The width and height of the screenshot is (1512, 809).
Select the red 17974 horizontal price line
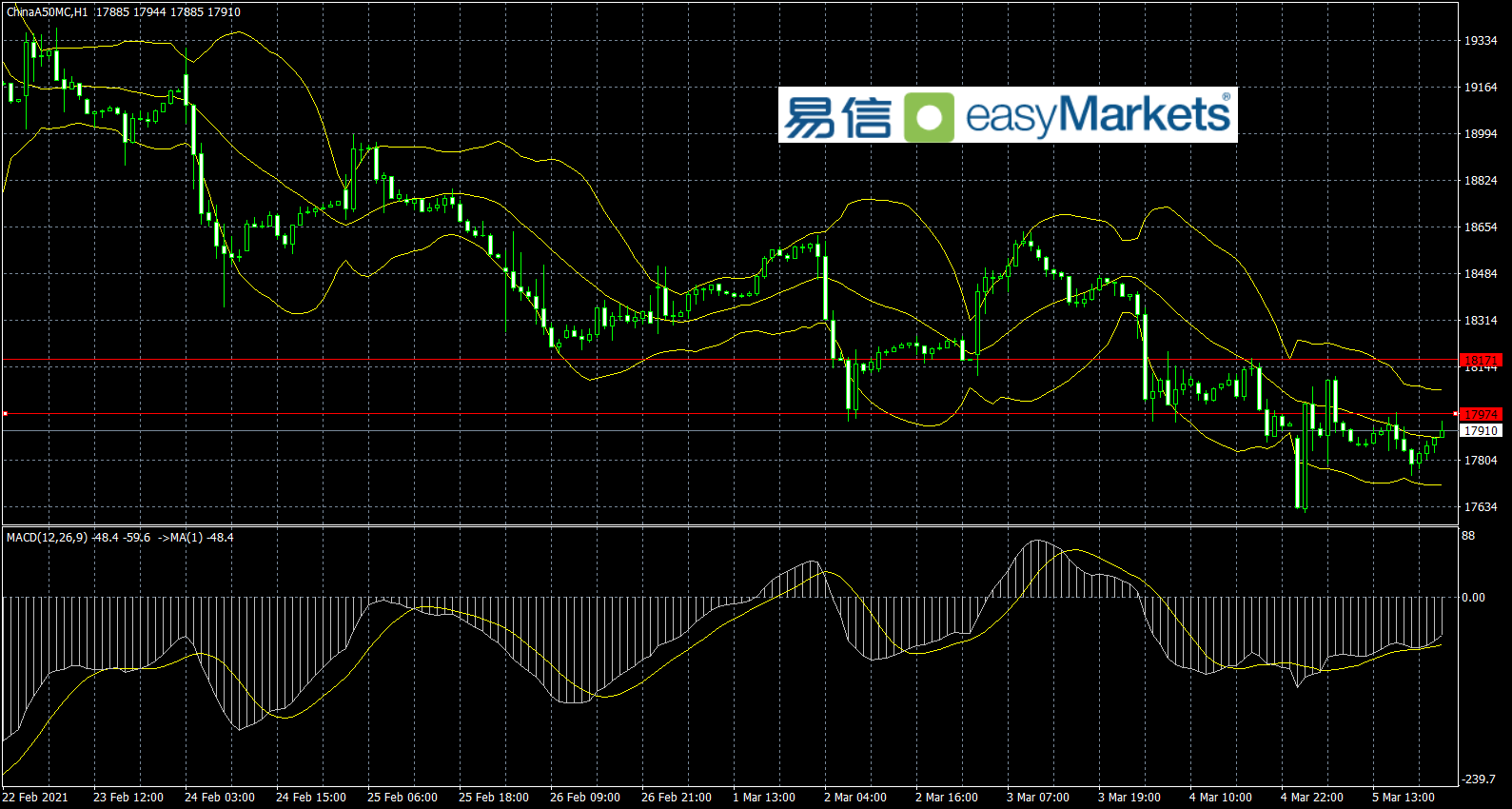(x=729, y=414)
